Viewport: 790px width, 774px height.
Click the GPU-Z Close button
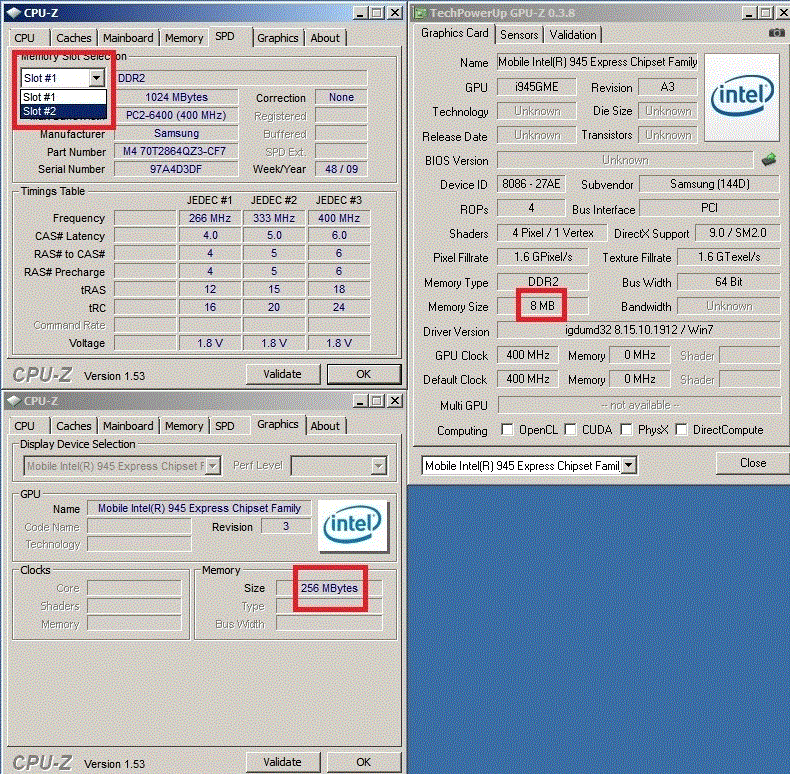tap(753, 463)
